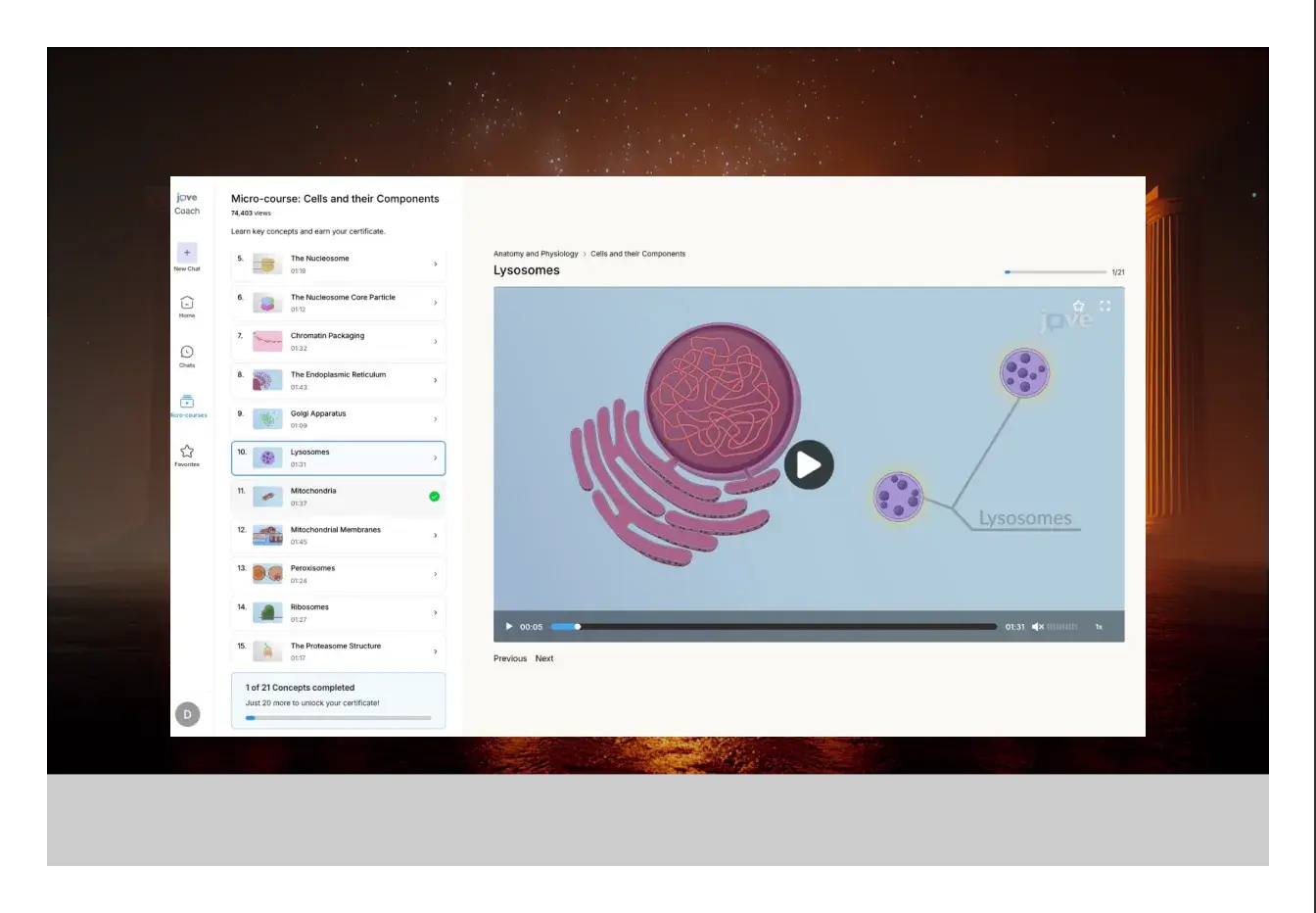The width and height of the screenshot is (1316, 913).
Task: Open The Nucleosome lesson
Action: point(339,264)
